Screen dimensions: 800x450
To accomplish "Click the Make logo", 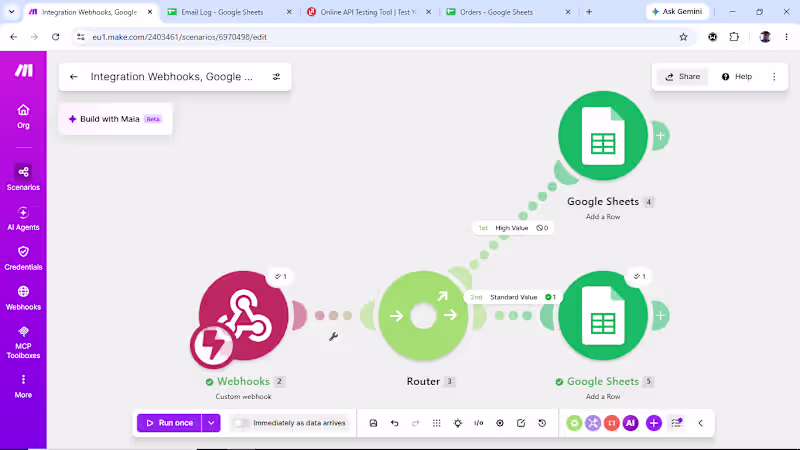I will click(23, 70).
